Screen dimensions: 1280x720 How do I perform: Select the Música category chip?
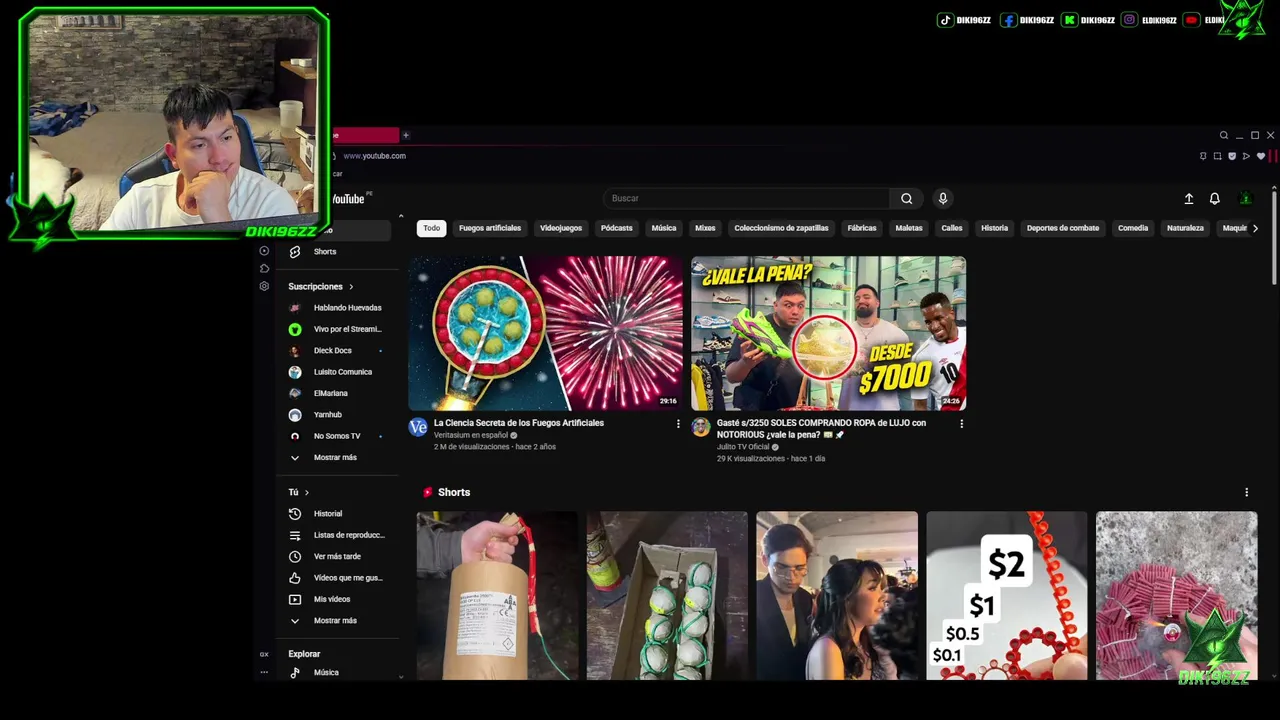tap(664, 228)
